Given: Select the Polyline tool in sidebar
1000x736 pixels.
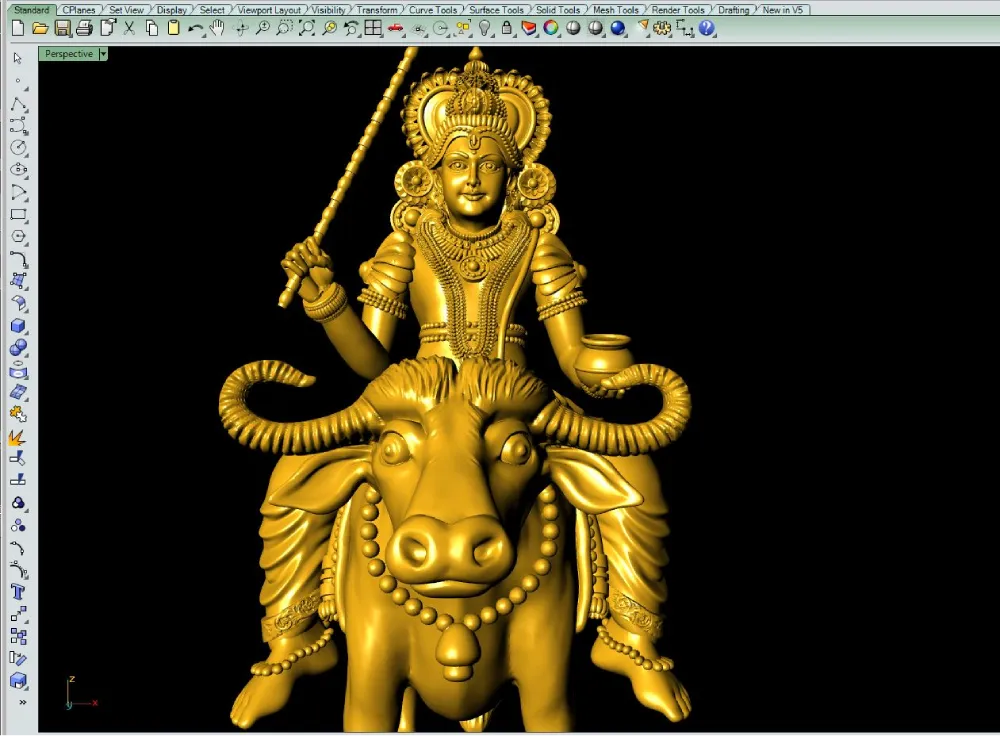Looking at the screenshot, I should click(x=18, y=104).
